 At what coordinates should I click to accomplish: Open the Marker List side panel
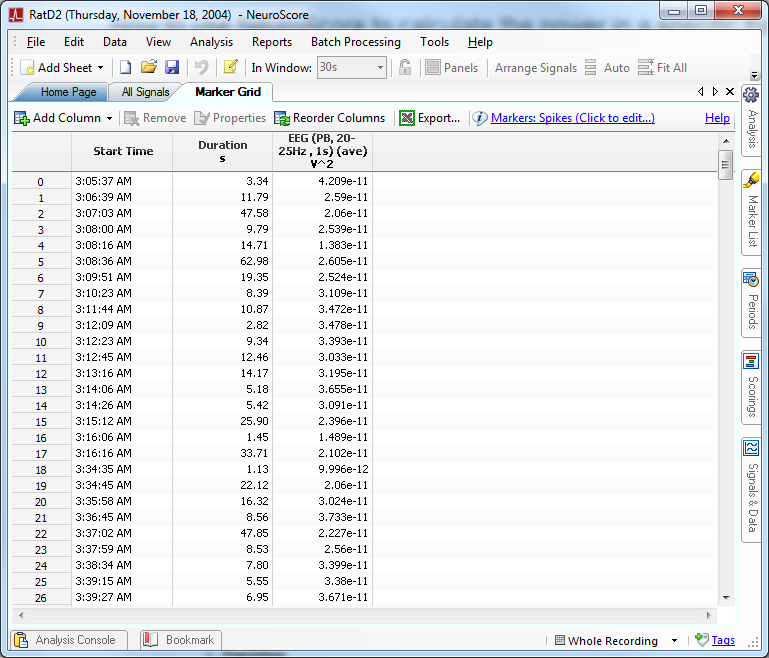coord(751,212)
